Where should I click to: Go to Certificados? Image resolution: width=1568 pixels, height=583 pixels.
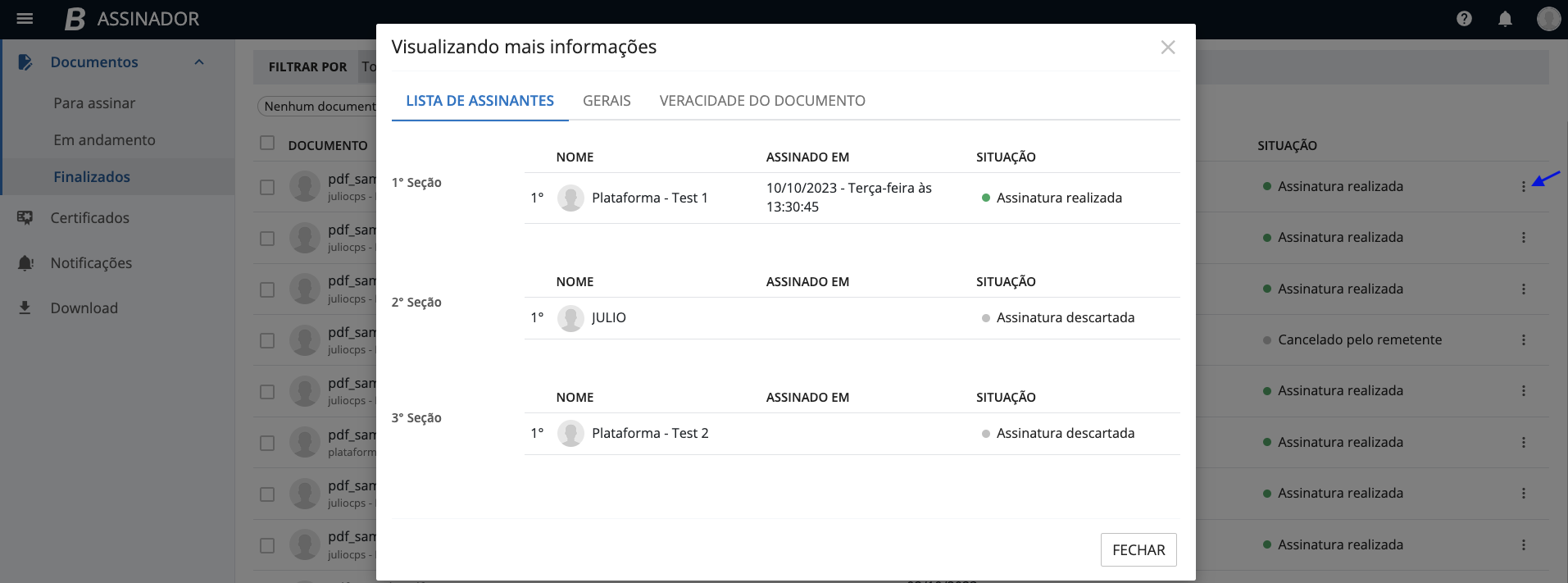click(x=90, y=218)
